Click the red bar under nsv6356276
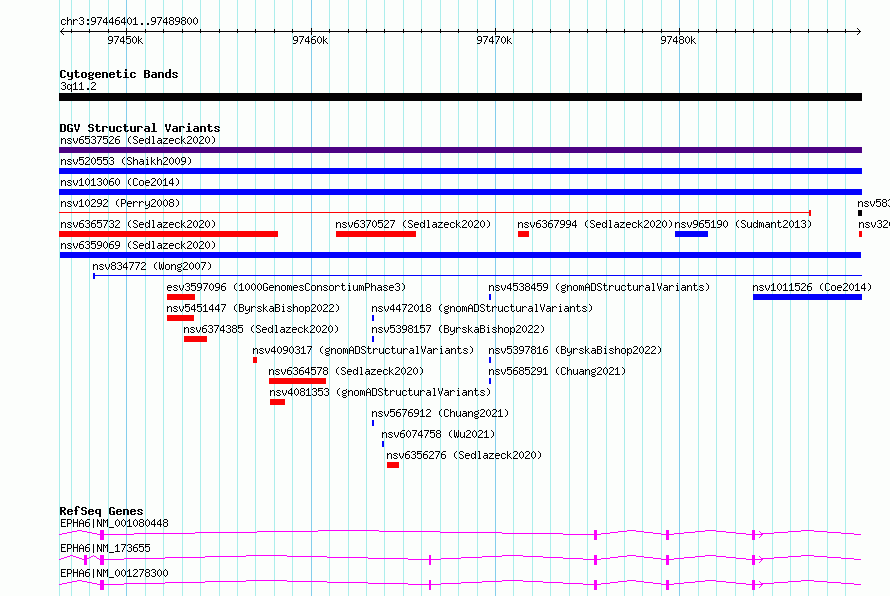Screen dimensions: 890x596 (393, 465)
